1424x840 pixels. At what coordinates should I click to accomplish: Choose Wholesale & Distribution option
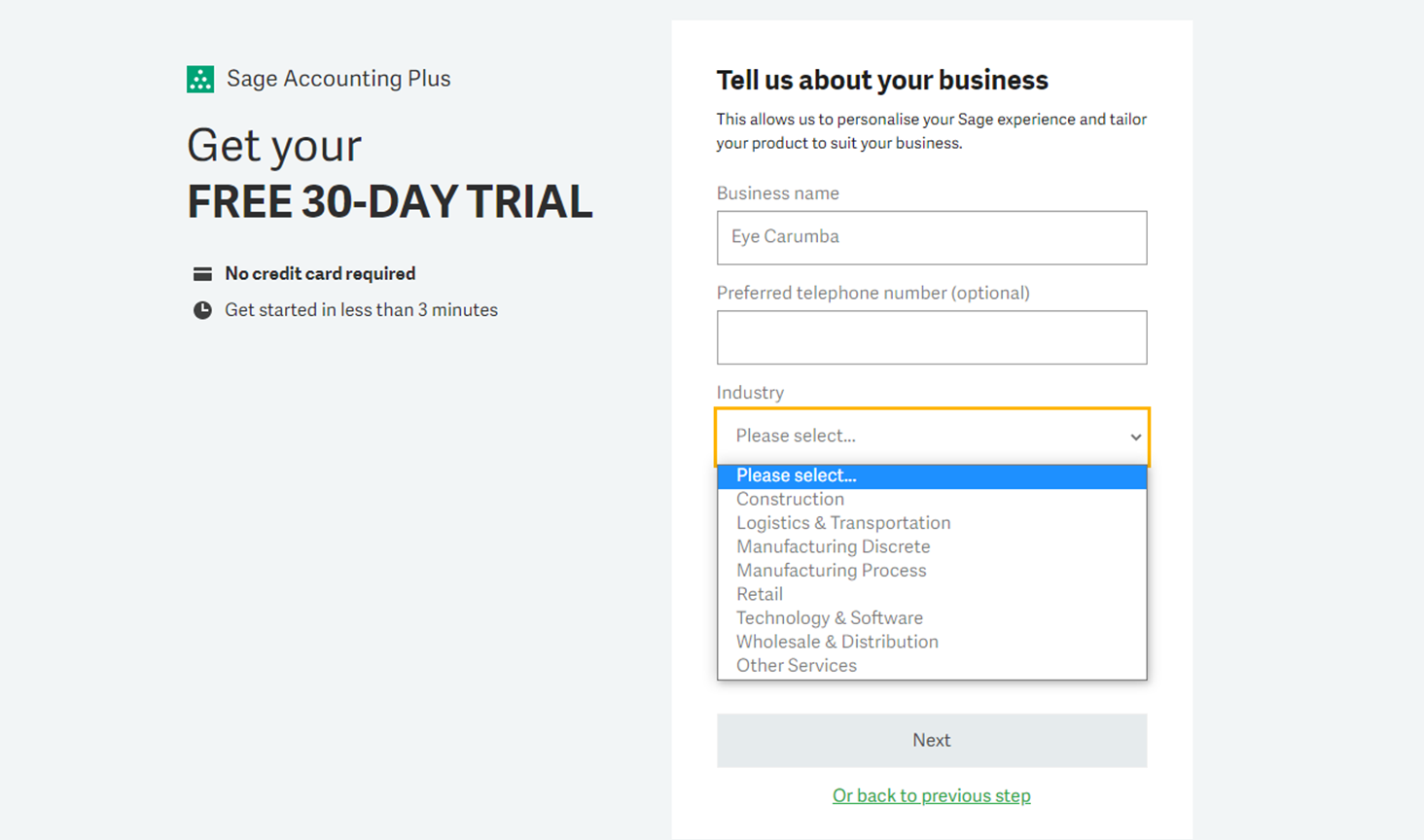pyautogui.click(x=837, y=642)
